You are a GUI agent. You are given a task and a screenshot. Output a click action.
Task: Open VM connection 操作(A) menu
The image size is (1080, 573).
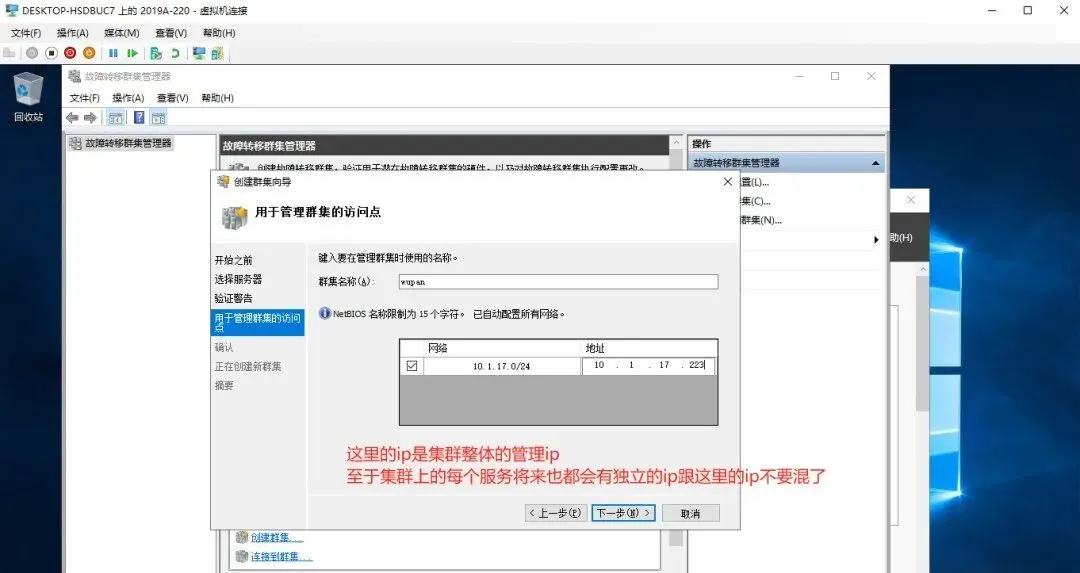73,33
